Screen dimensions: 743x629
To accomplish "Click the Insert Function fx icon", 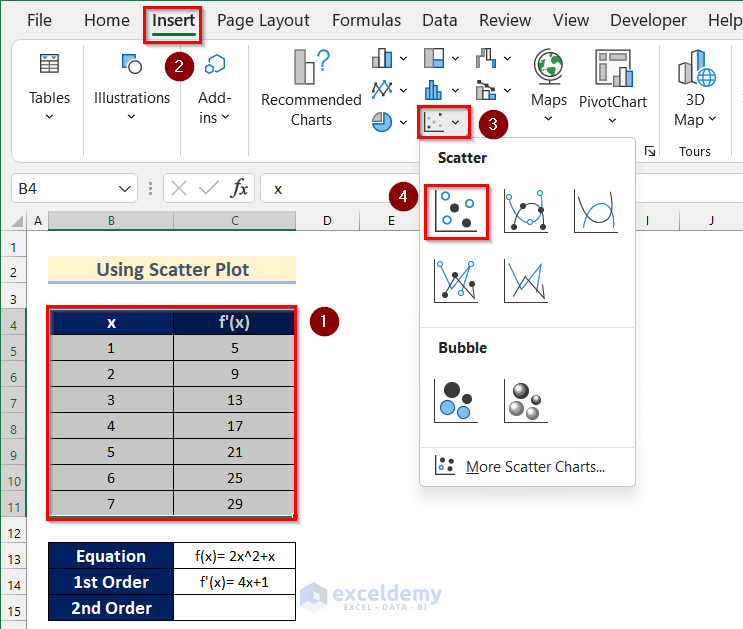I will pos(239,189).
